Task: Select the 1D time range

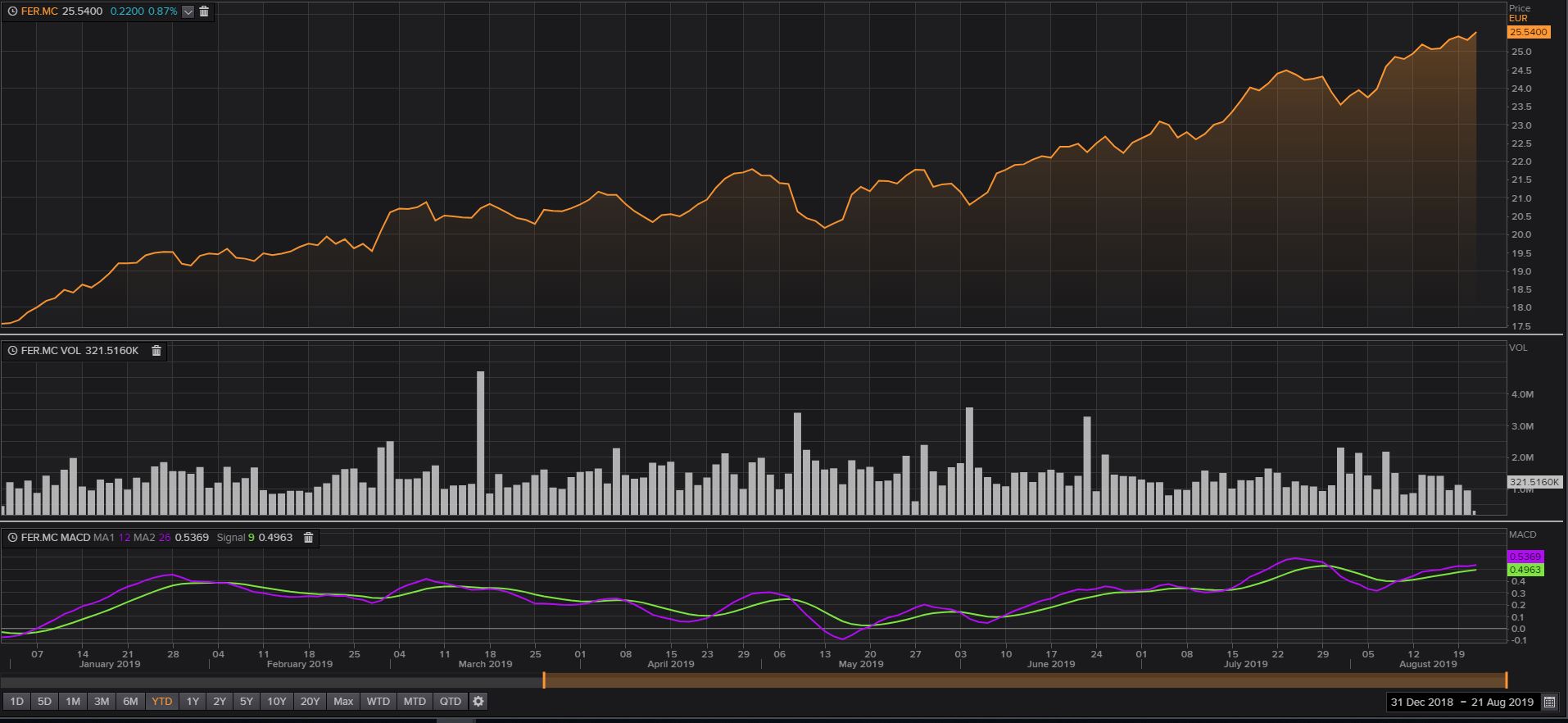Action: (x=16, y=702)
